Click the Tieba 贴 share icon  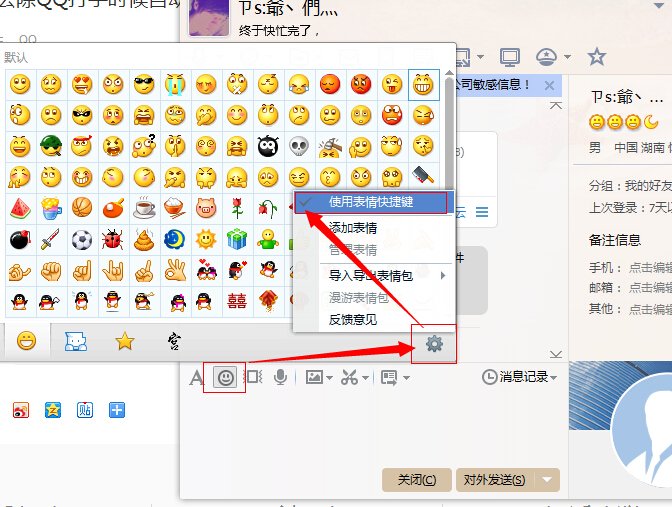(85, 410)
